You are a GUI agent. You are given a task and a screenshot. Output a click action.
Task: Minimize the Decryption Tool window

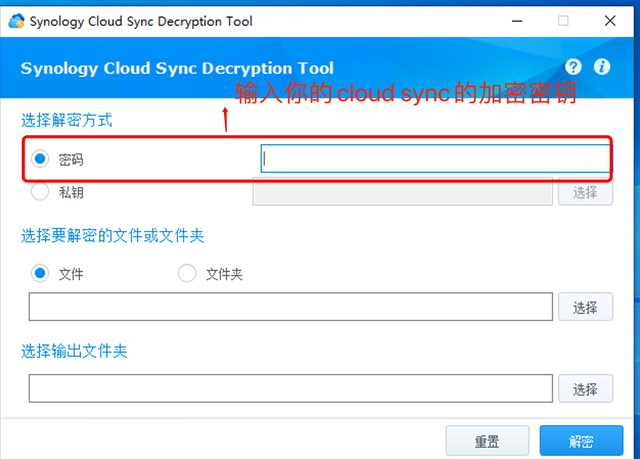[x=517, y=21]
